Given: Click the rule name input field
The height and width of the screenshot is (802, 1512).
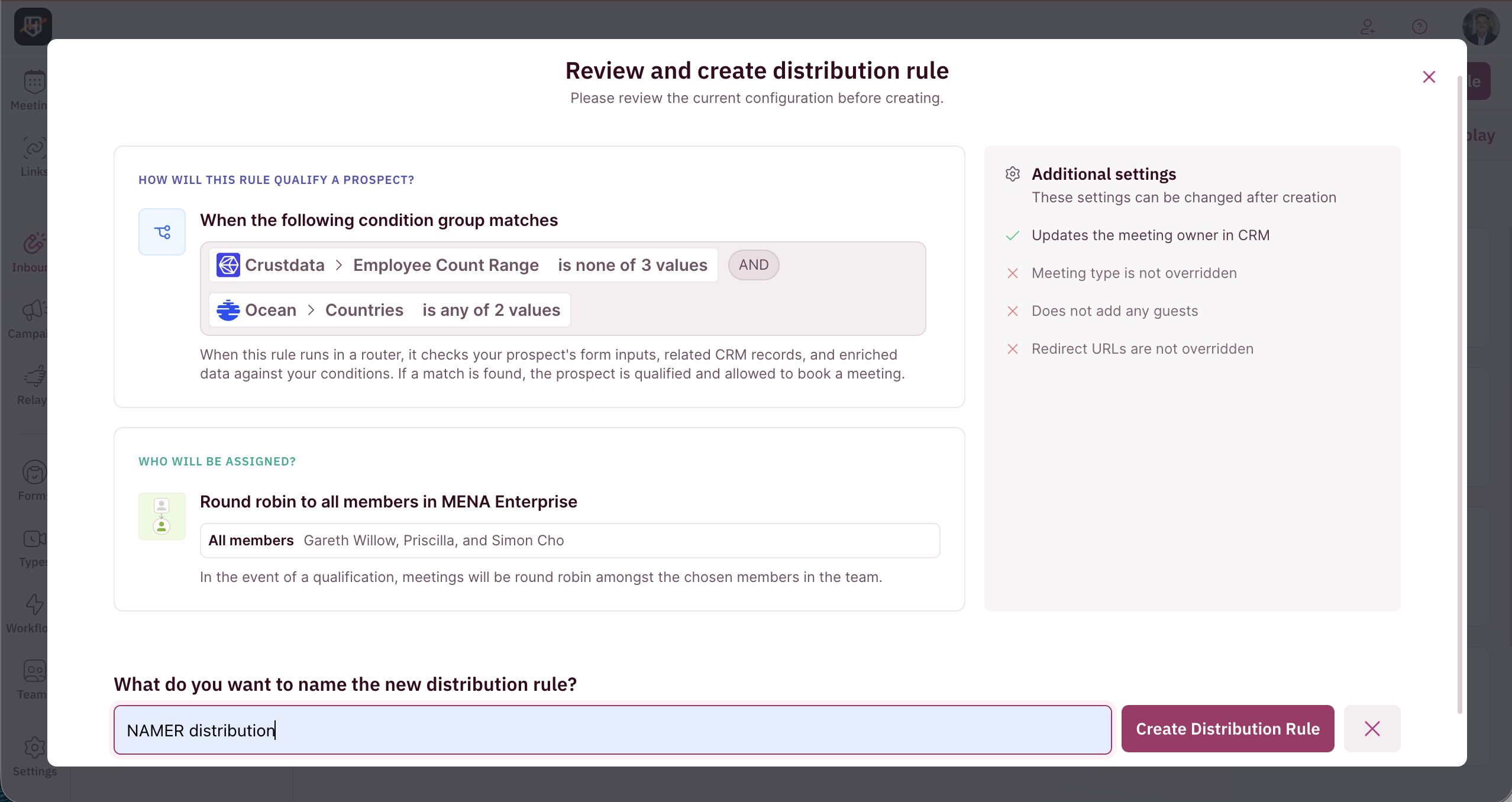Looking at the screenshot, I should [x=613, y=730].
